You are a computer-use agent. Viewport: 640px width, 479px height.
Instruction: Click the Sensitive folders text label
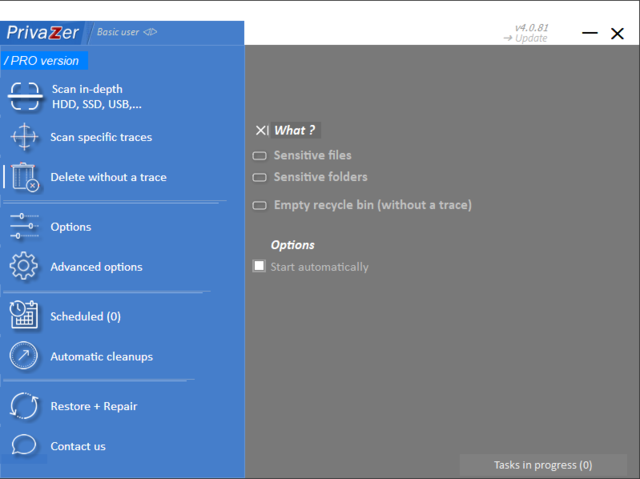pyautogui.click(x=321, y=177)
